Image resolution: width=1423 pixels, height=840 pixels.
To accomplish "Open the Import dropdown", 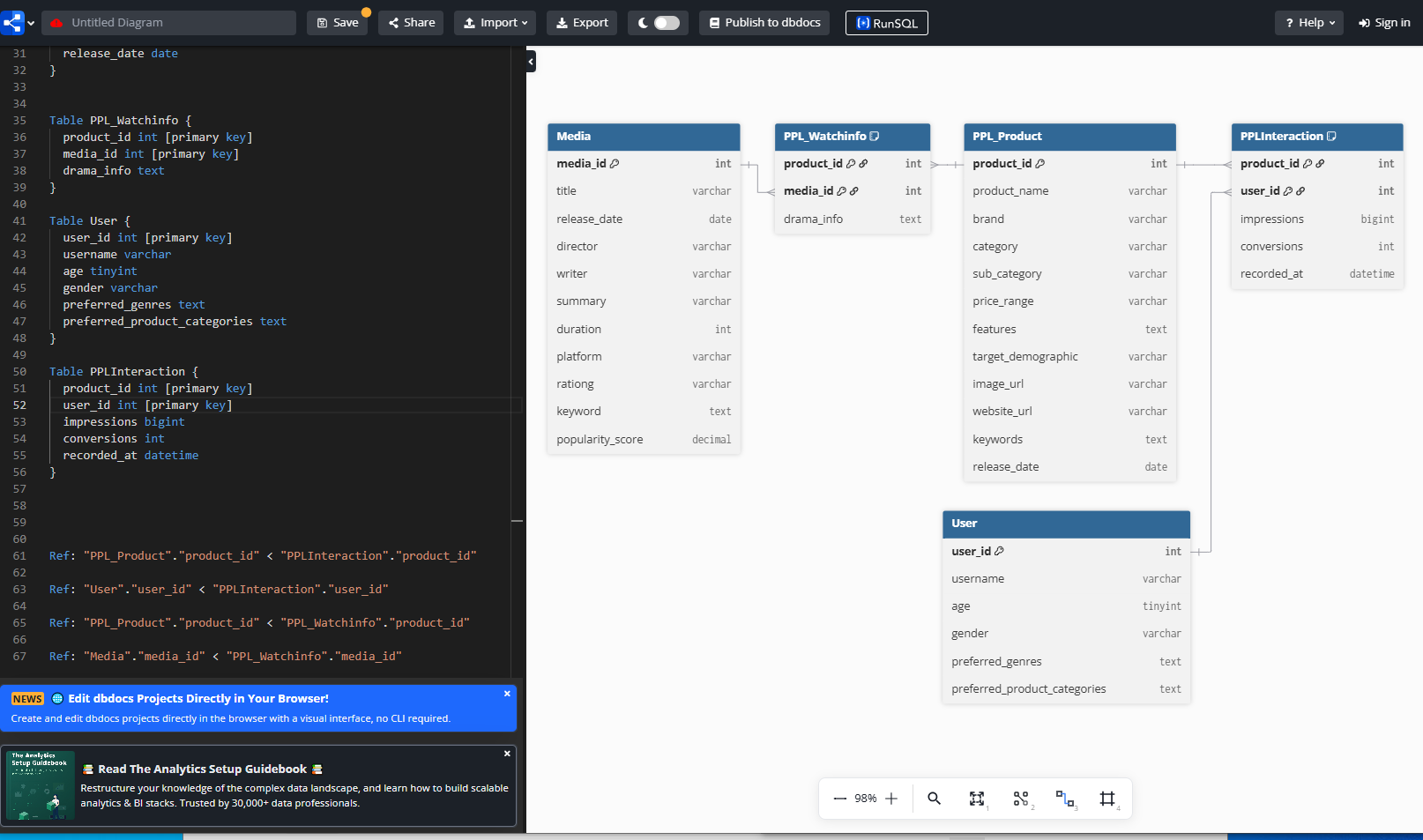I will 495,23.
